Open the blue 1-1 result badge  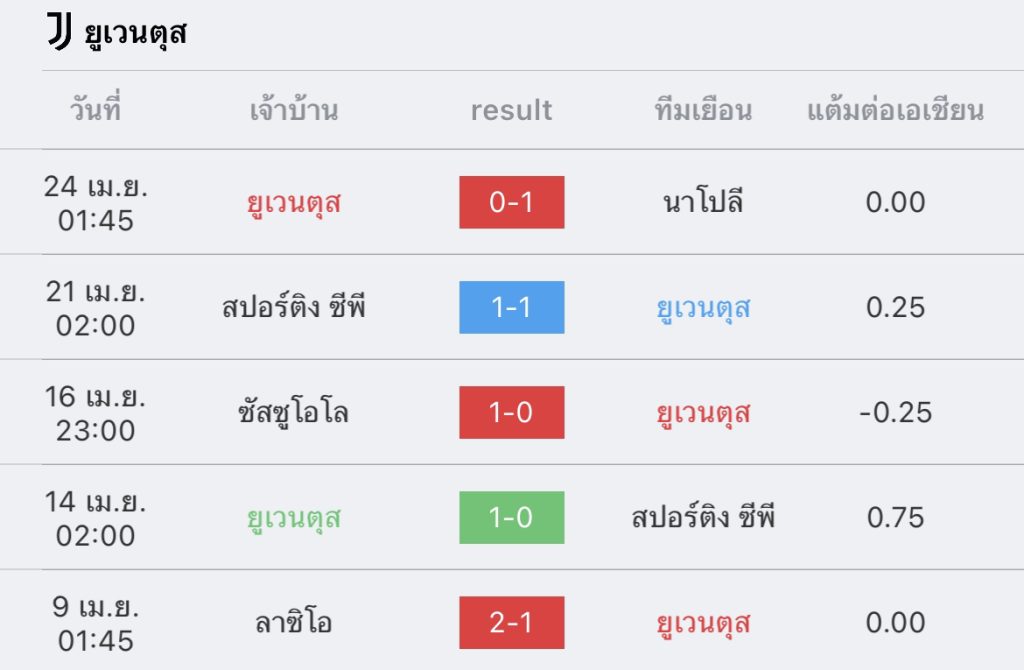511,307
